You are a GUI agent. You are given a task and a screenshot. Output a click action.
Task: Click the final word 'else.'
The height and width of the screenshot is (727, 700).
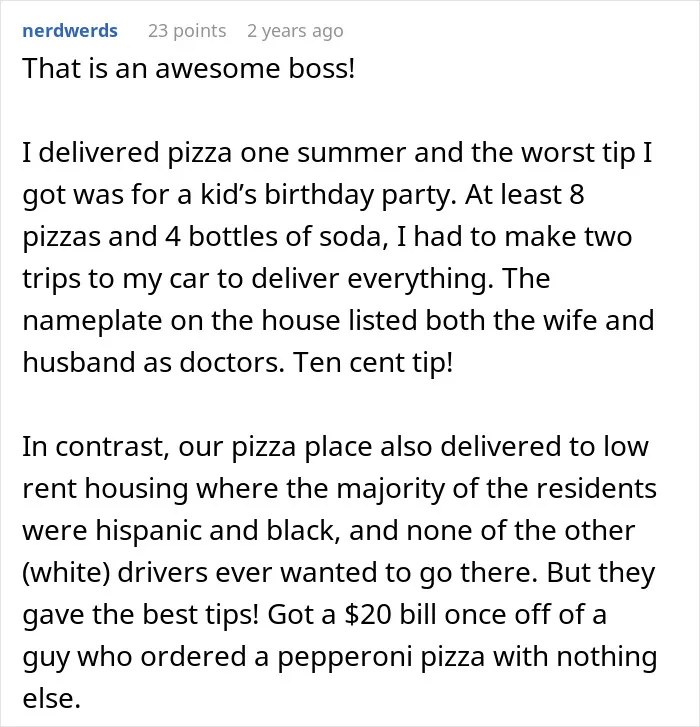tap(51, 699)
